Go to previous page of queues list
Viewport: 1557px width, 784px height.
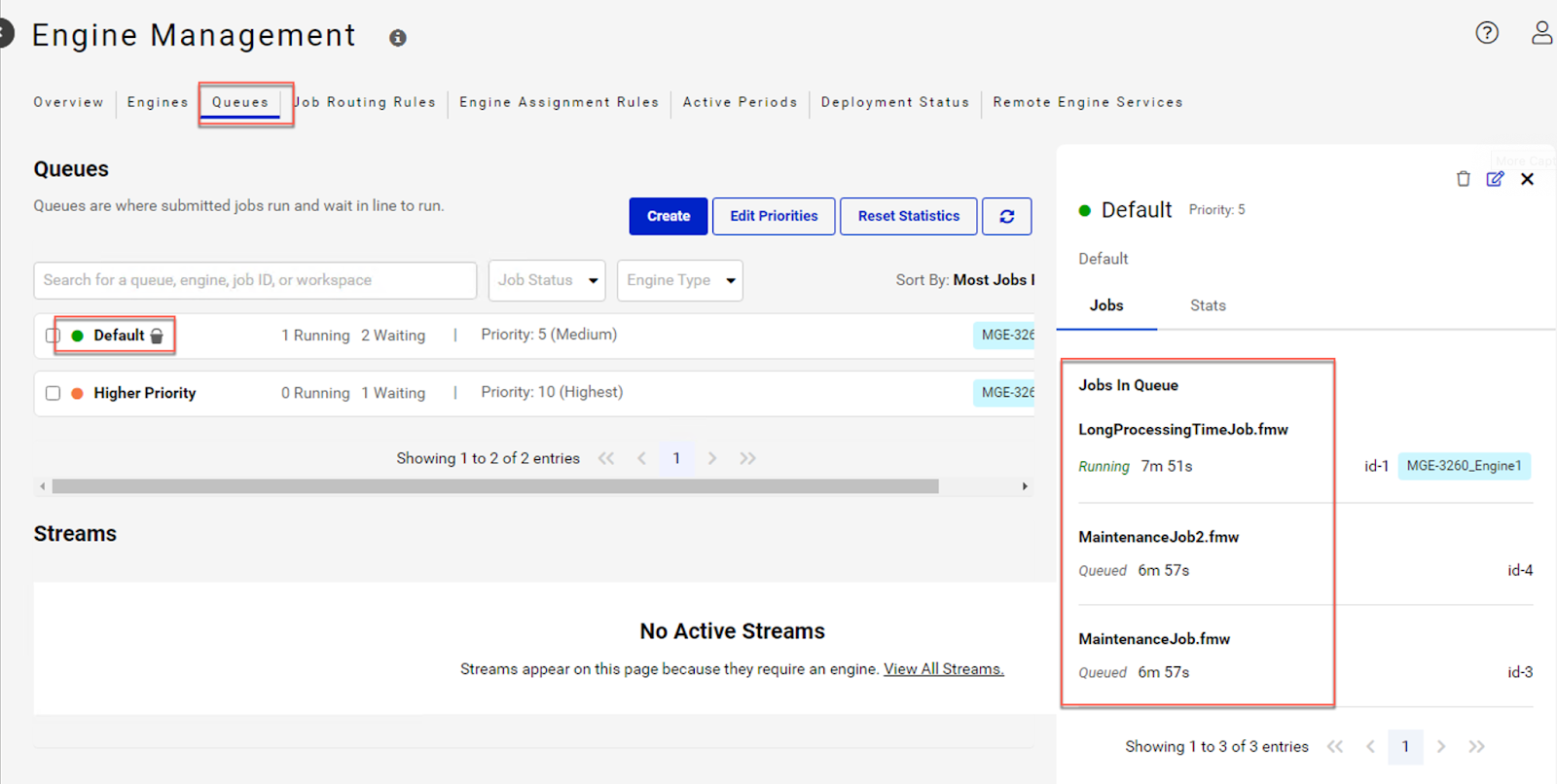point(641,458)
